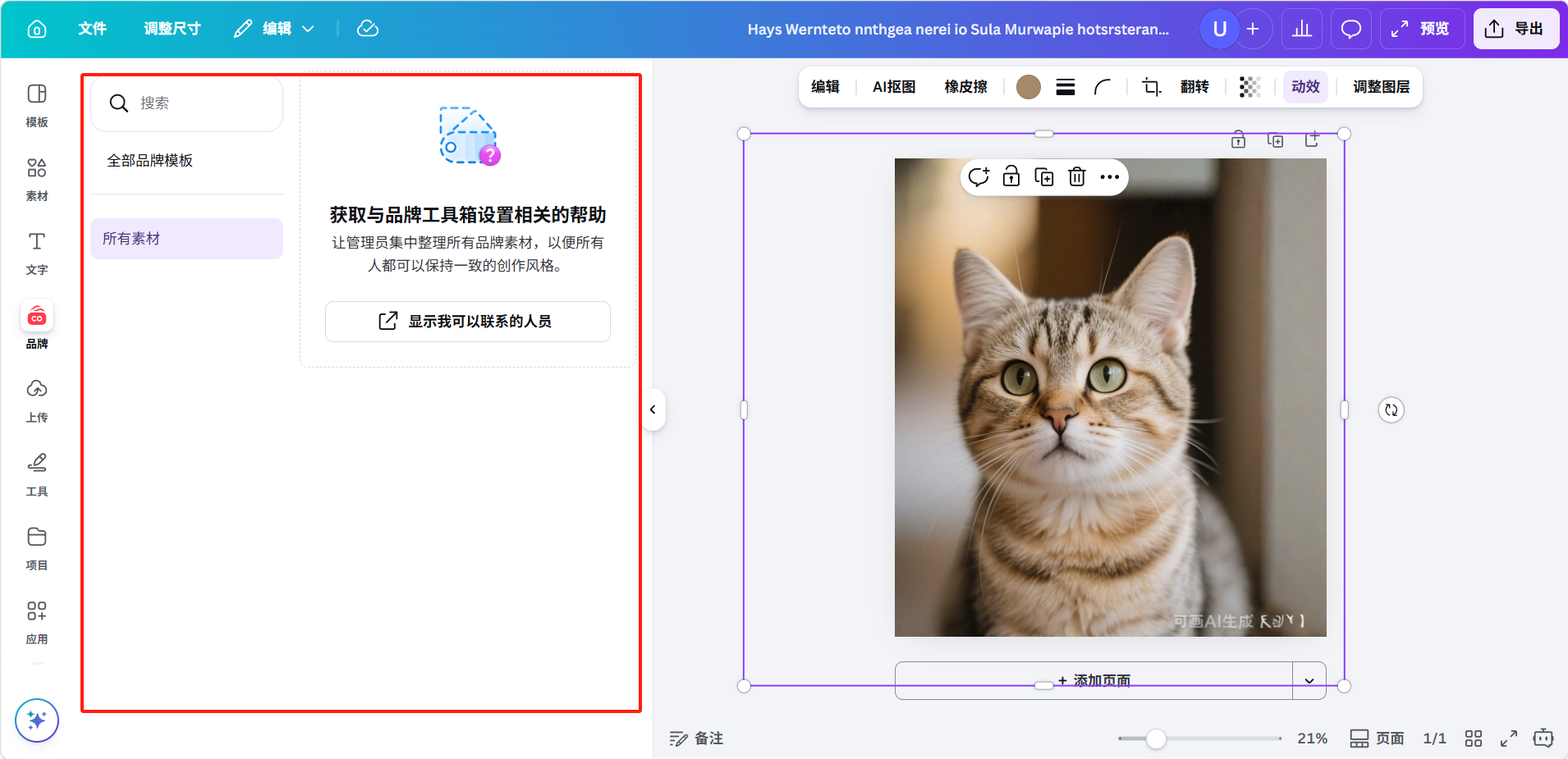Click the corner rounding icon

click(1103, 87)
